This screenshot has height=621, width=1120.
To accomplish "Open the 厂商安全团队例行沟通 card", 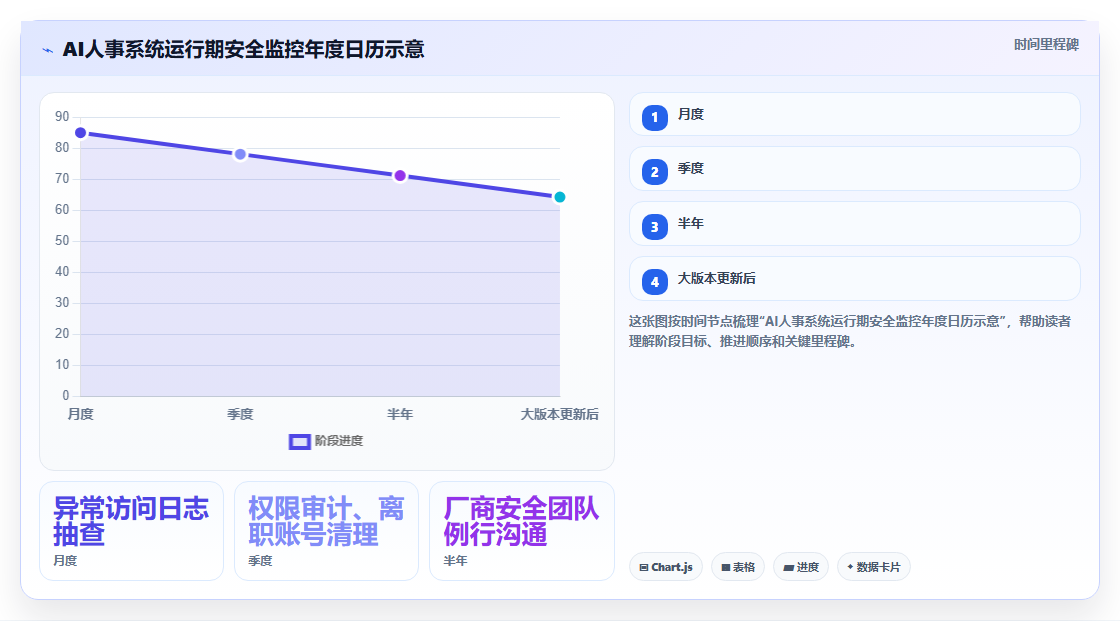I will [x=521, y=531].
